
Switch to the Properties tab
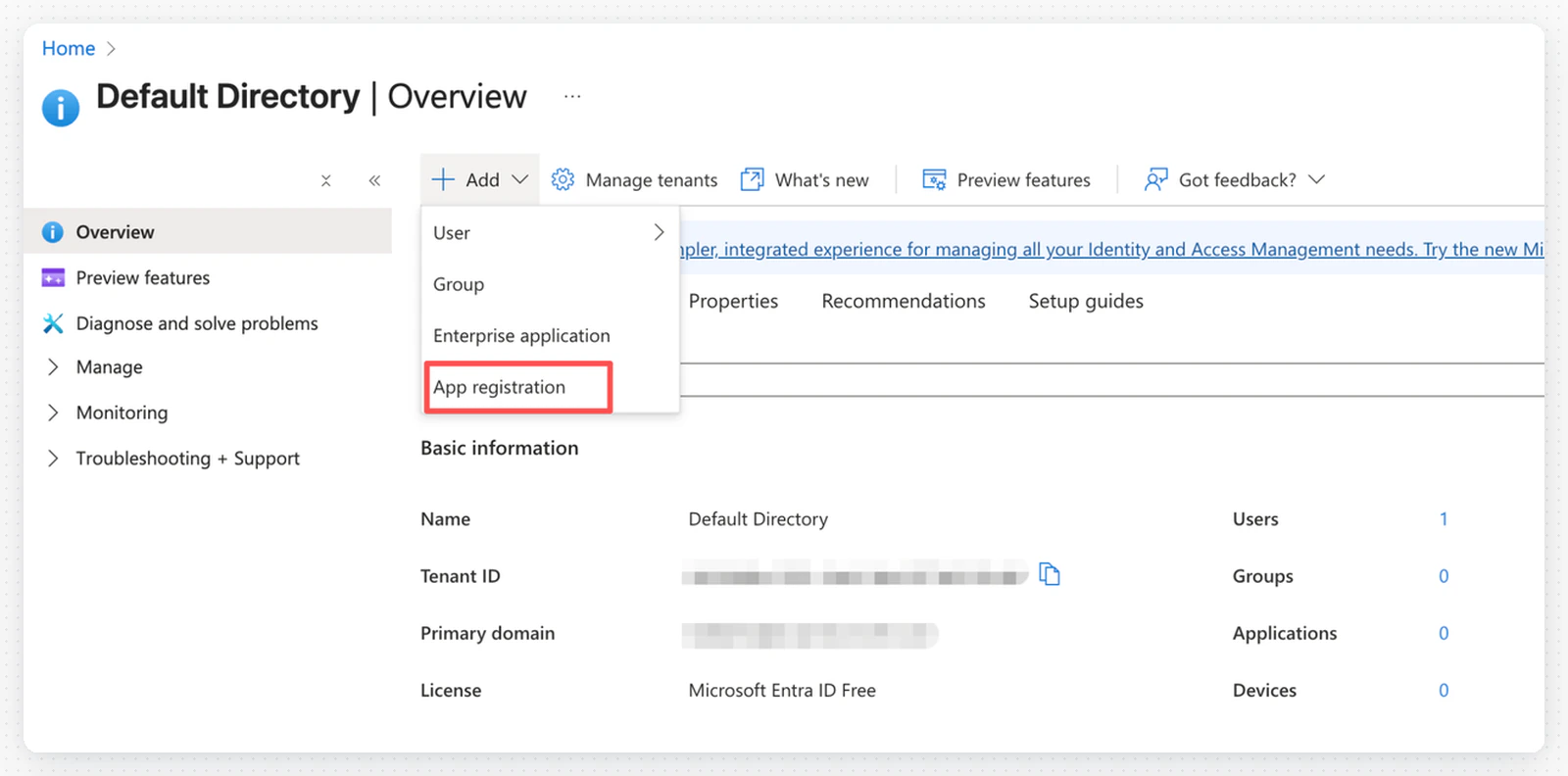coord(733,301)
